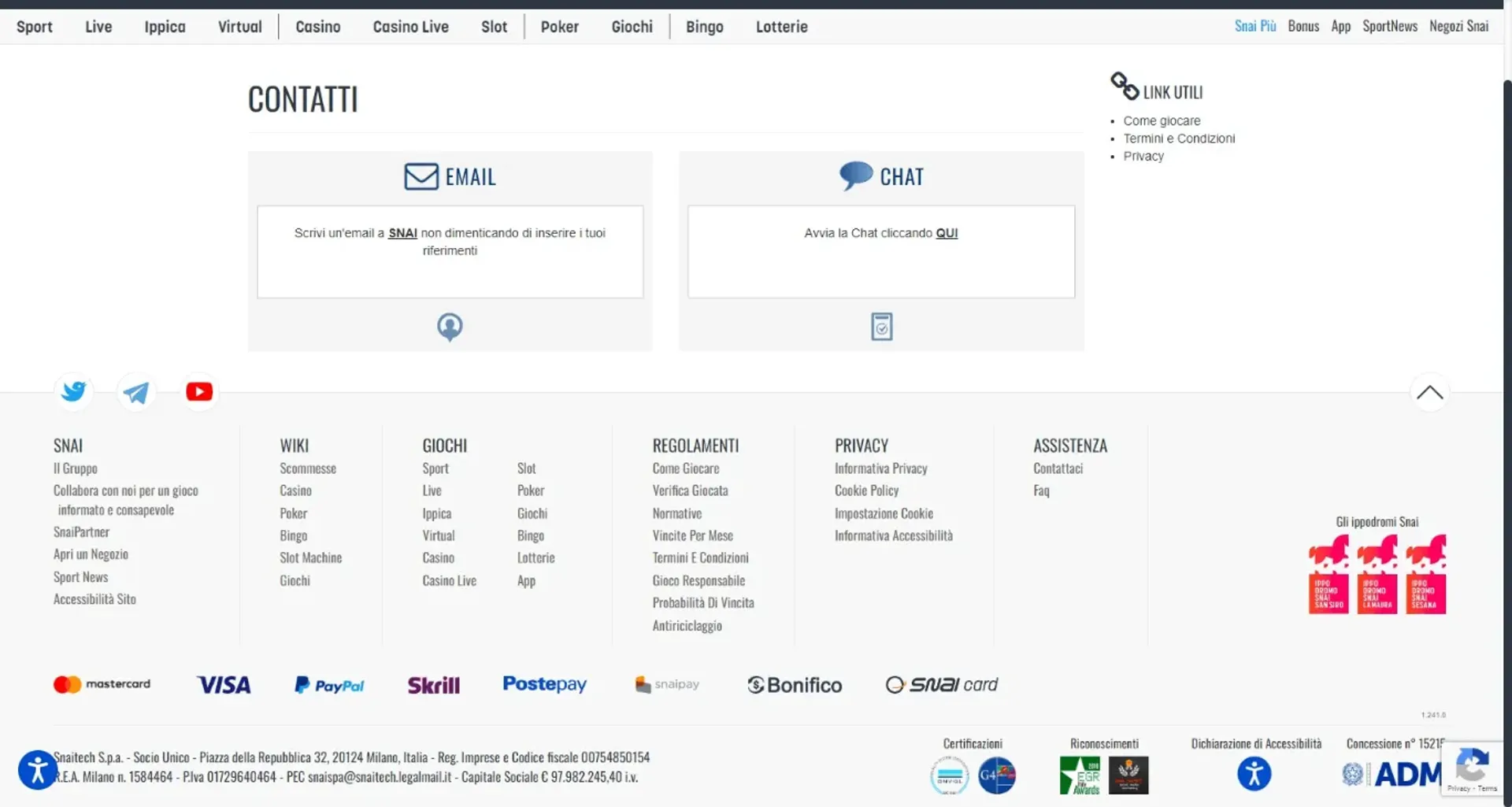1512x807 pixels.
Task: Open Come giocare under Link Utili
Action: [x=1162, y=120]
